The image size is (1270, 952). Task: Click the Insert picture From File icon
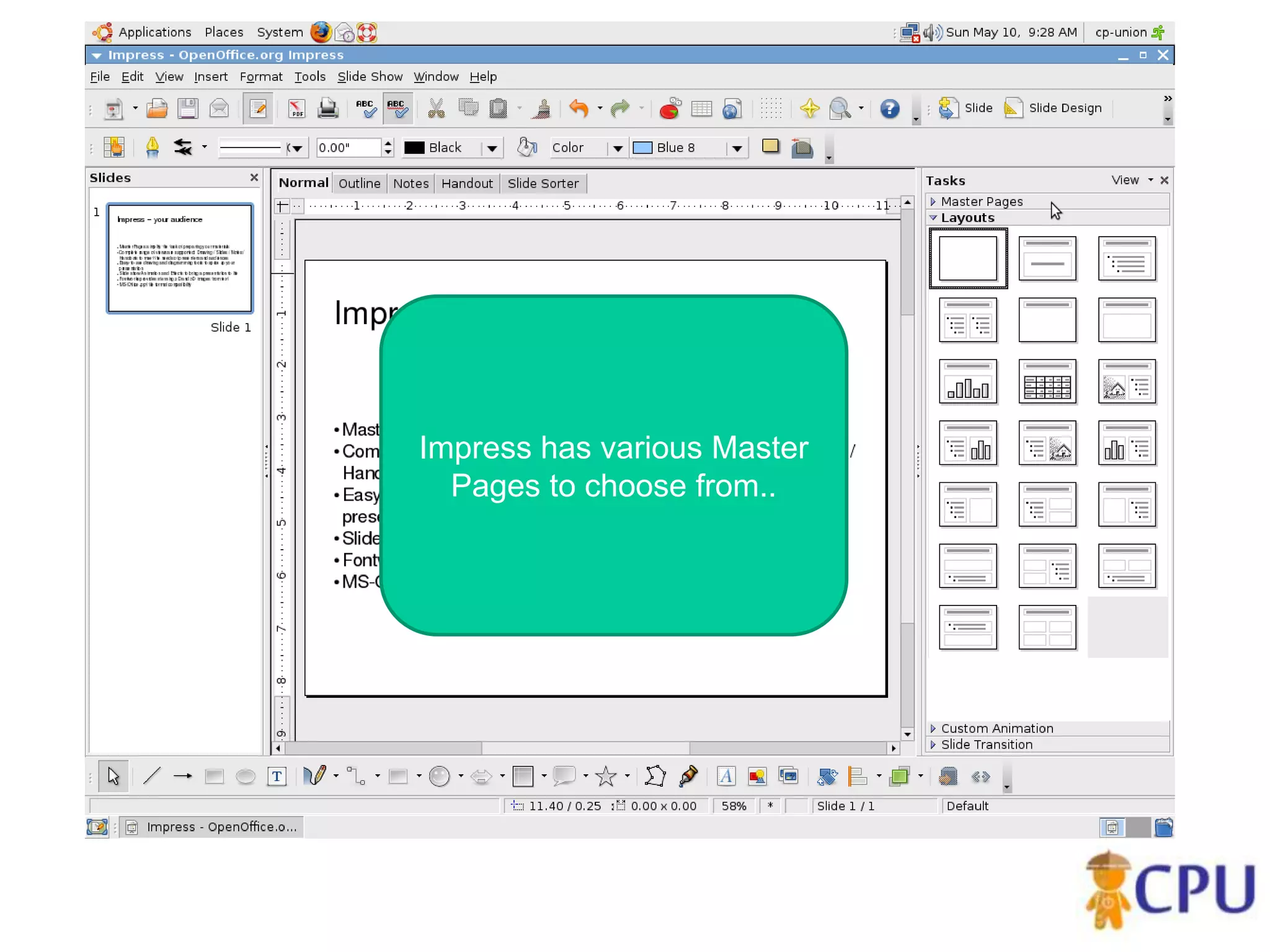coord(757,776)
